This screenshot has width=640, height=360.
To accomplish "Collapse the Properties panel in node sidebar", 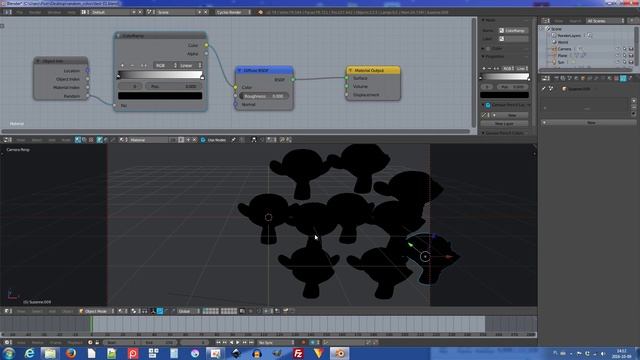I will click(x=484, y=56).
